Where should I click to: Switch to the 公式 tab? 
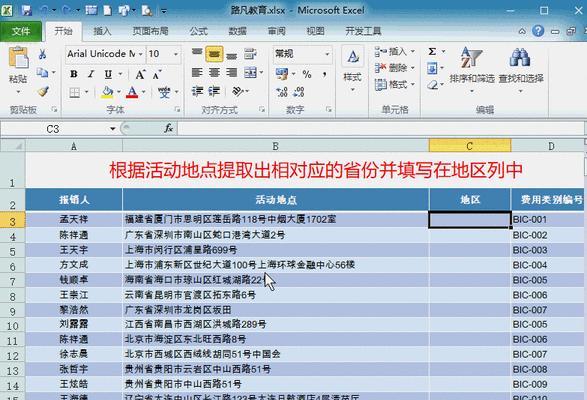tap(198, 31)
